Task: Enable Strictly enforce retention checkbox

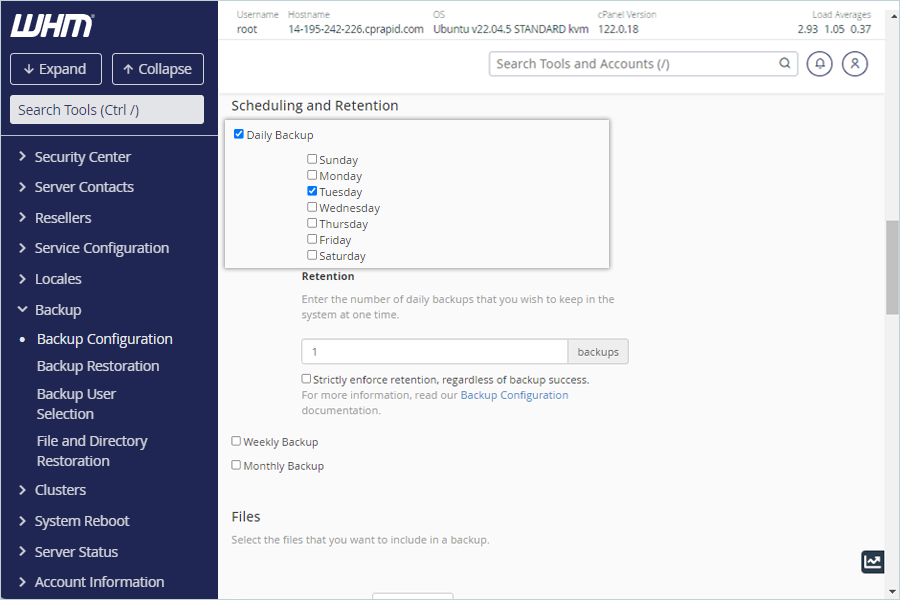Action: (x=306, y=379)
